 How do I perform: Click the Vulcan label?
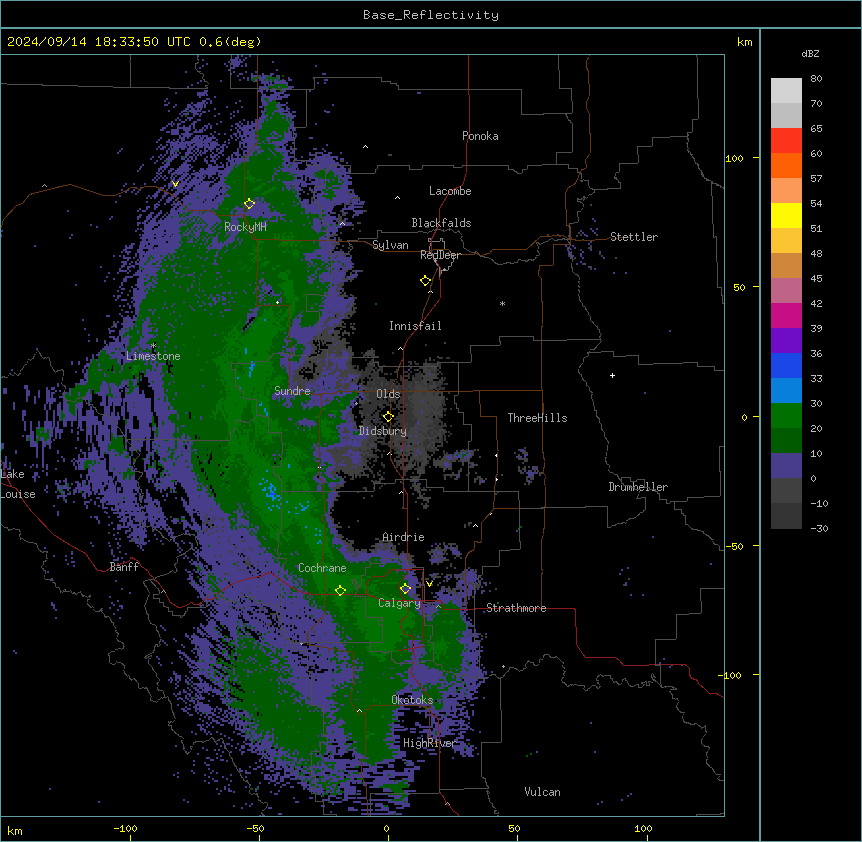pos(542,792)
